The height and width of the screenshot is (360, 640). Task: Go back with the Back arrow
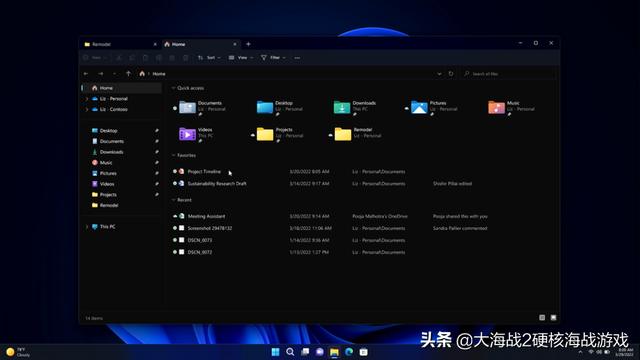pos(86,74)
